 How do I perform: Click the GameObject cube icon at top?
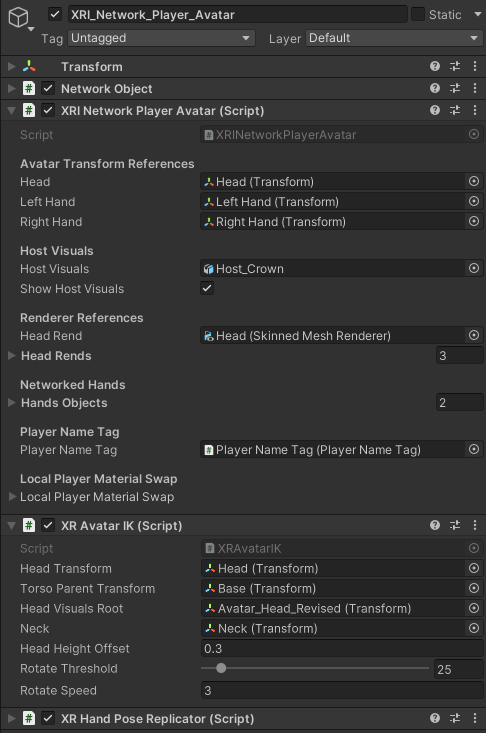[19, 18]
